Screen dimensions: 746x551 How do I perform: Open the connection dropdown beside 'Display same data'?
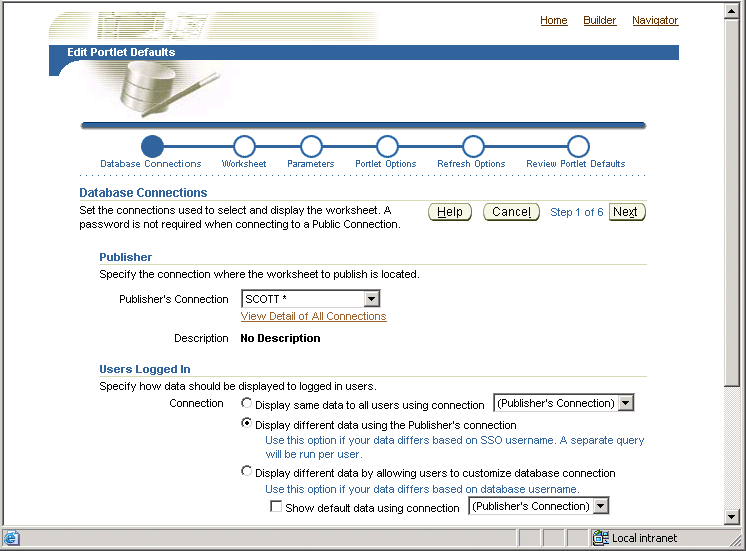click(x=564, y=403)
